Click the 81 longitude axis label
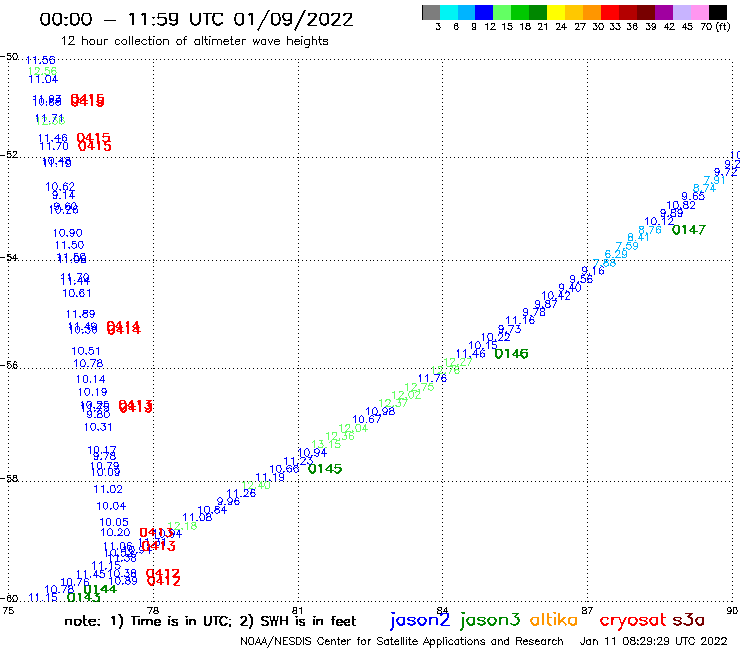Screen dimensions: 740x650 [x=297, y=611]
